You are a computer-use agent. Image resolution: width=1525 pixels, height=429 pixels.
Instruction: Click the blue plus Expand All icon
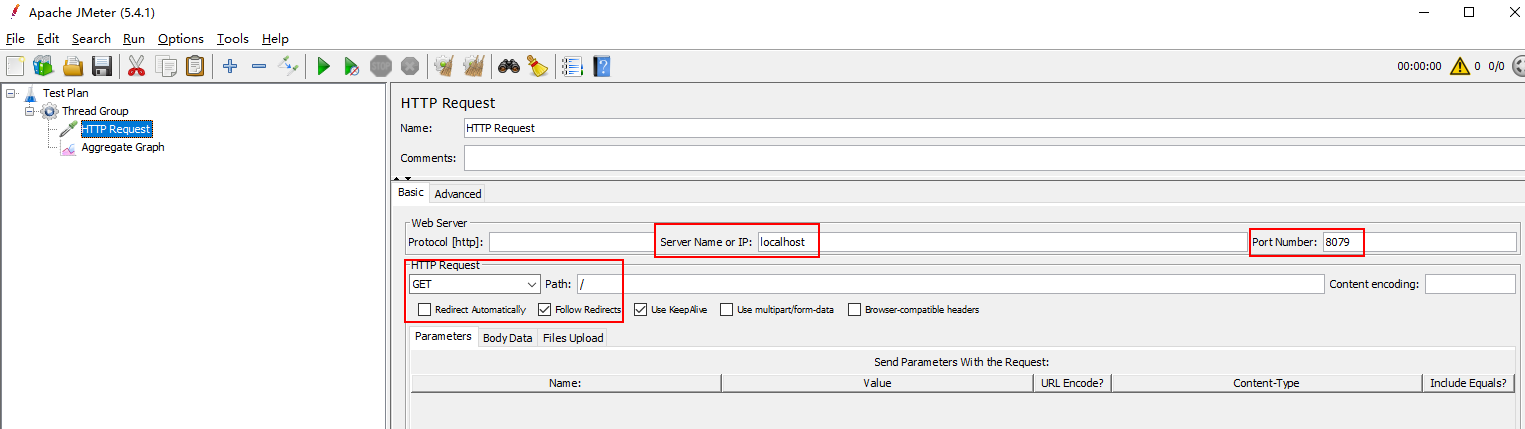pyautogui.click(x=230, y=67)
